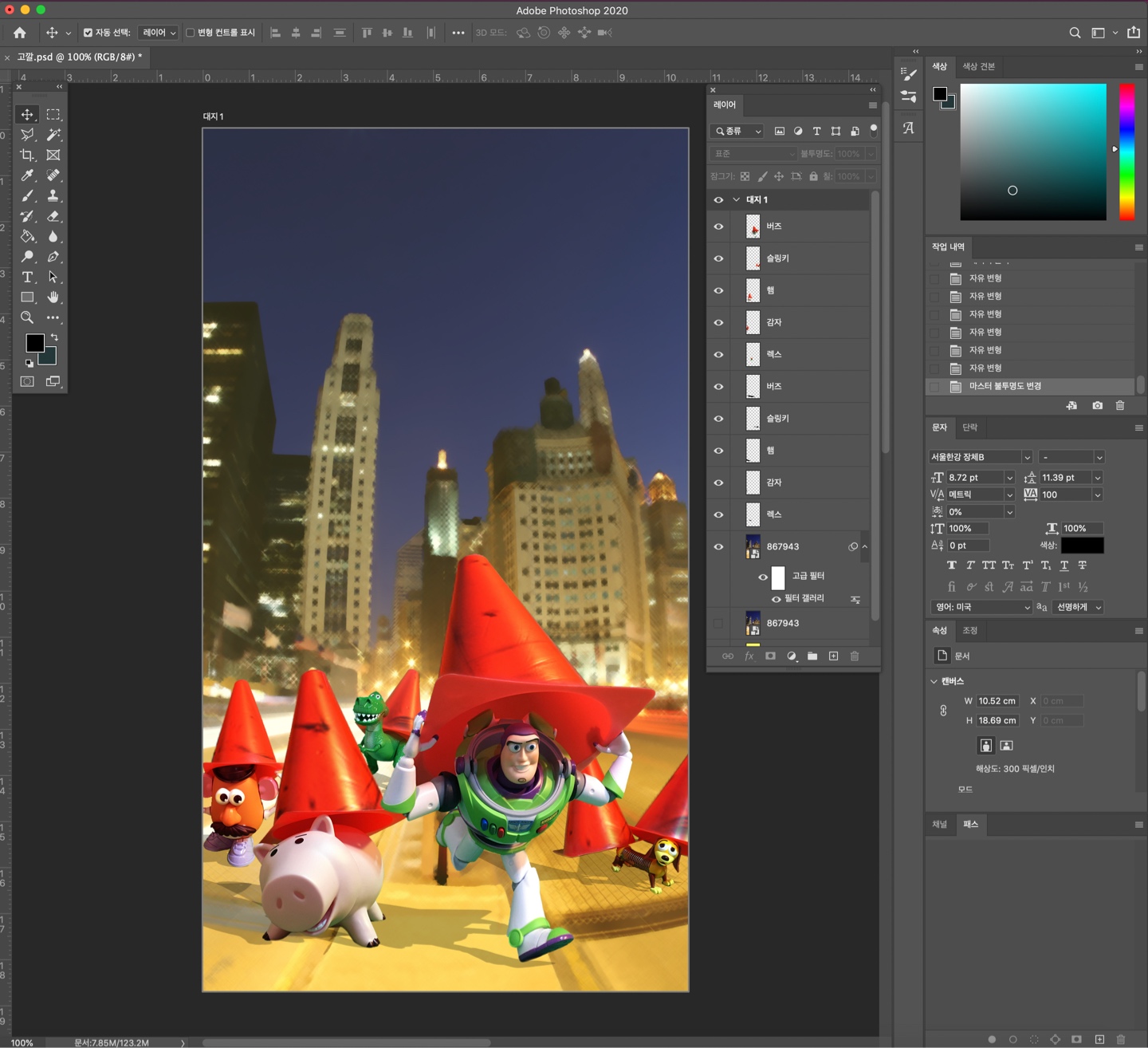The height and width of the screenshot is (1048, 1148).
Task: Open more align options ellipsis
Action: 458,33
